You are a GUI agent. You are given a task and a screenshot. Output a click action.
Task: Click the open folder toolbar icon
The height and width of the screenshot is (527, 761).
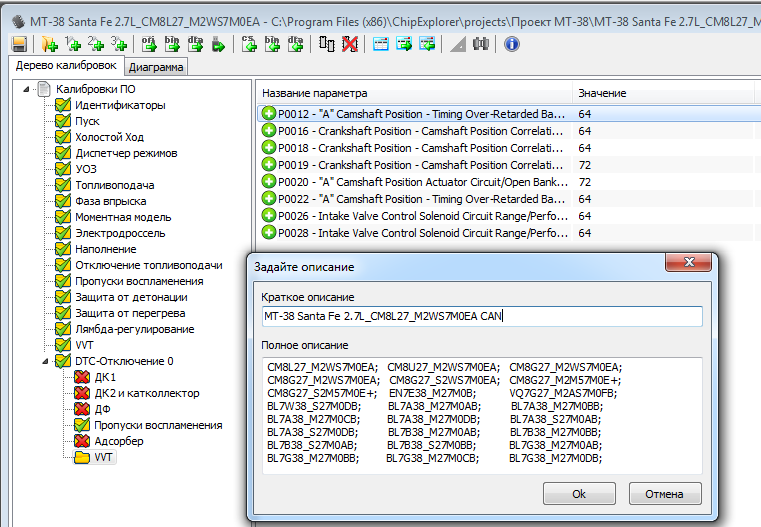(x=49, y=44)
